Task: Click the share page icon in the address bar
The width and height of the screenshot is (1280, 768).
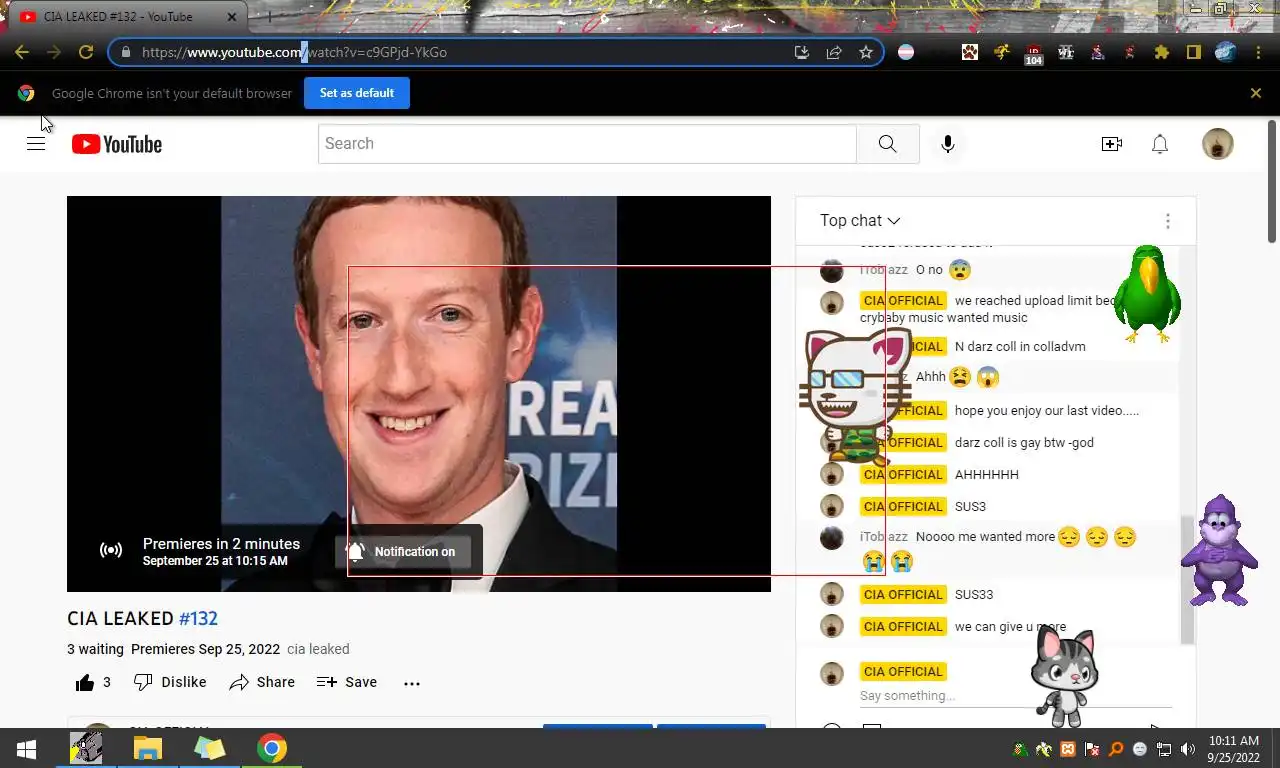Action: pyautogui.click(x=834, y=52)
